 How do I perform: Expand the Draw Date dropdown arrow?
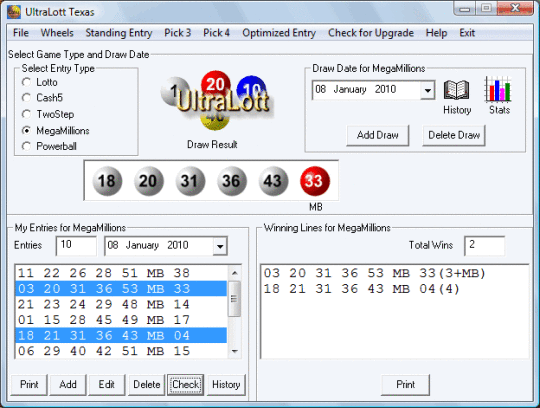pos(427,90)
